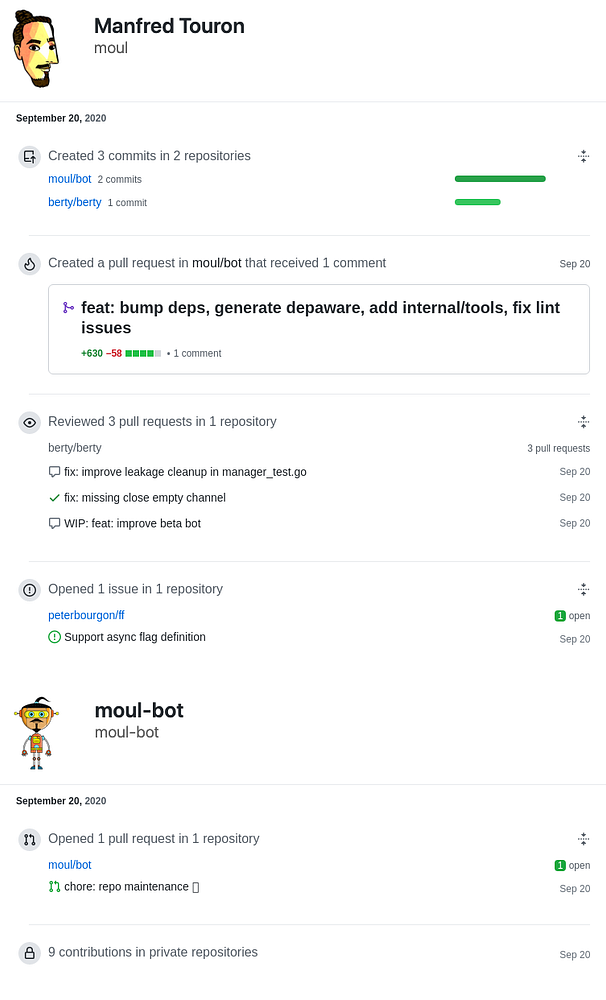Collapse the Reviewed 3 pull requests section
The image size is (606, 1000).
pyautogui.click(x=583, y=422)
